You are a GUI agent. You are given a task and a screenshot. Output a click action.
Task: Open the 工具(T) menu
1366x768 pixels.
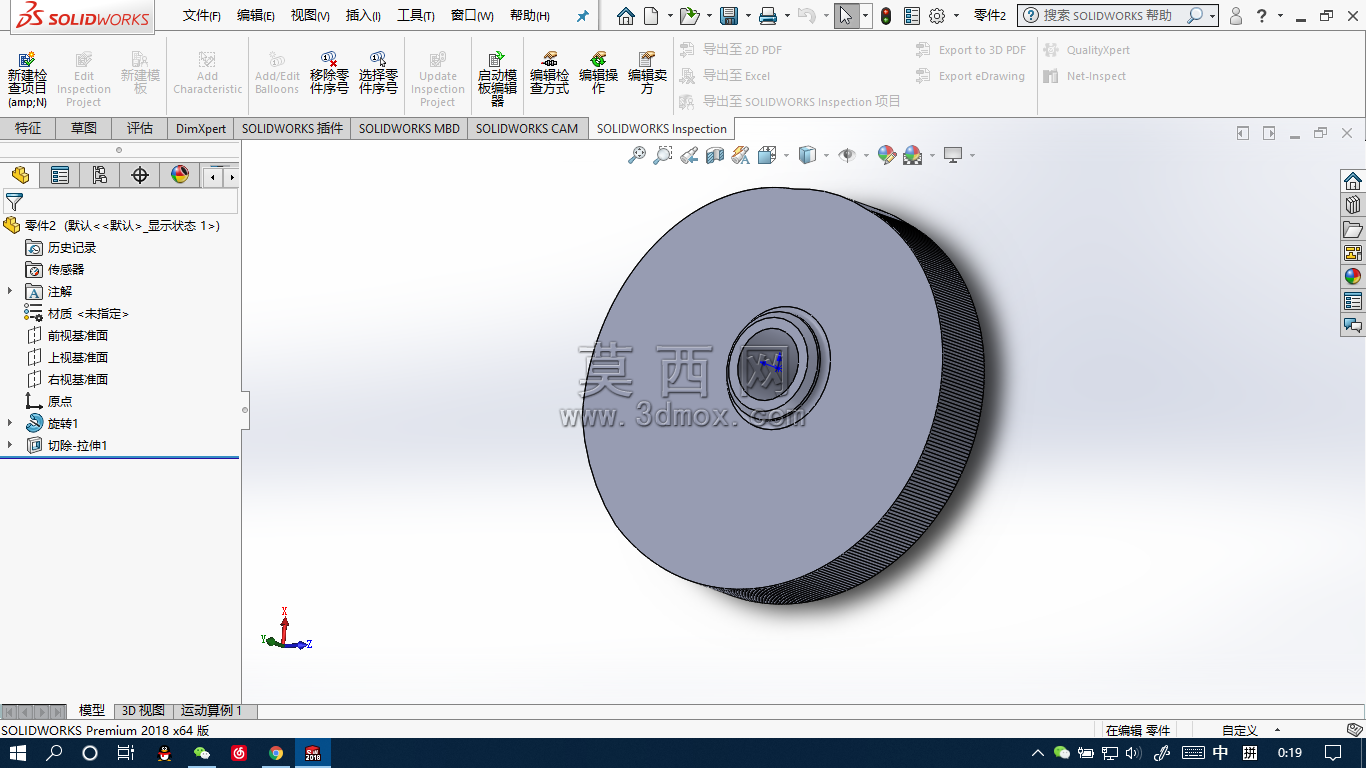click(416, 16)
